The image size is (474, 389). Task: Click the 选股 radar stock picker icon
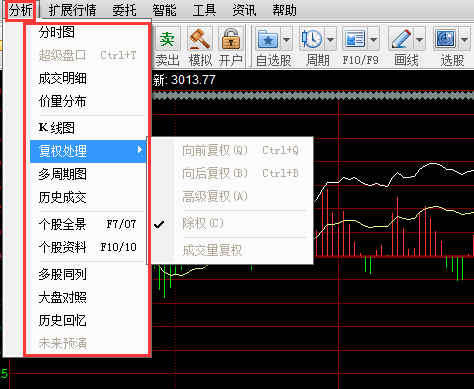(x=446, y=39)
